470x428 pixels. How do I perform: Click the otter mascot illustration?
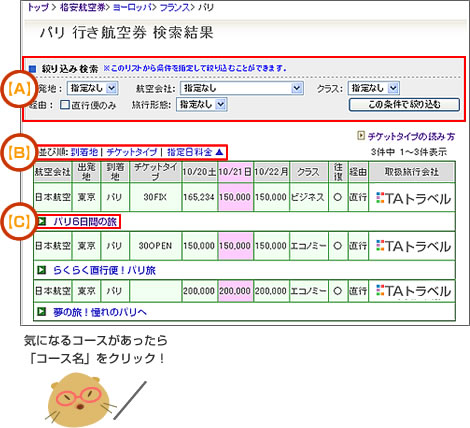[x=80, y=399]
